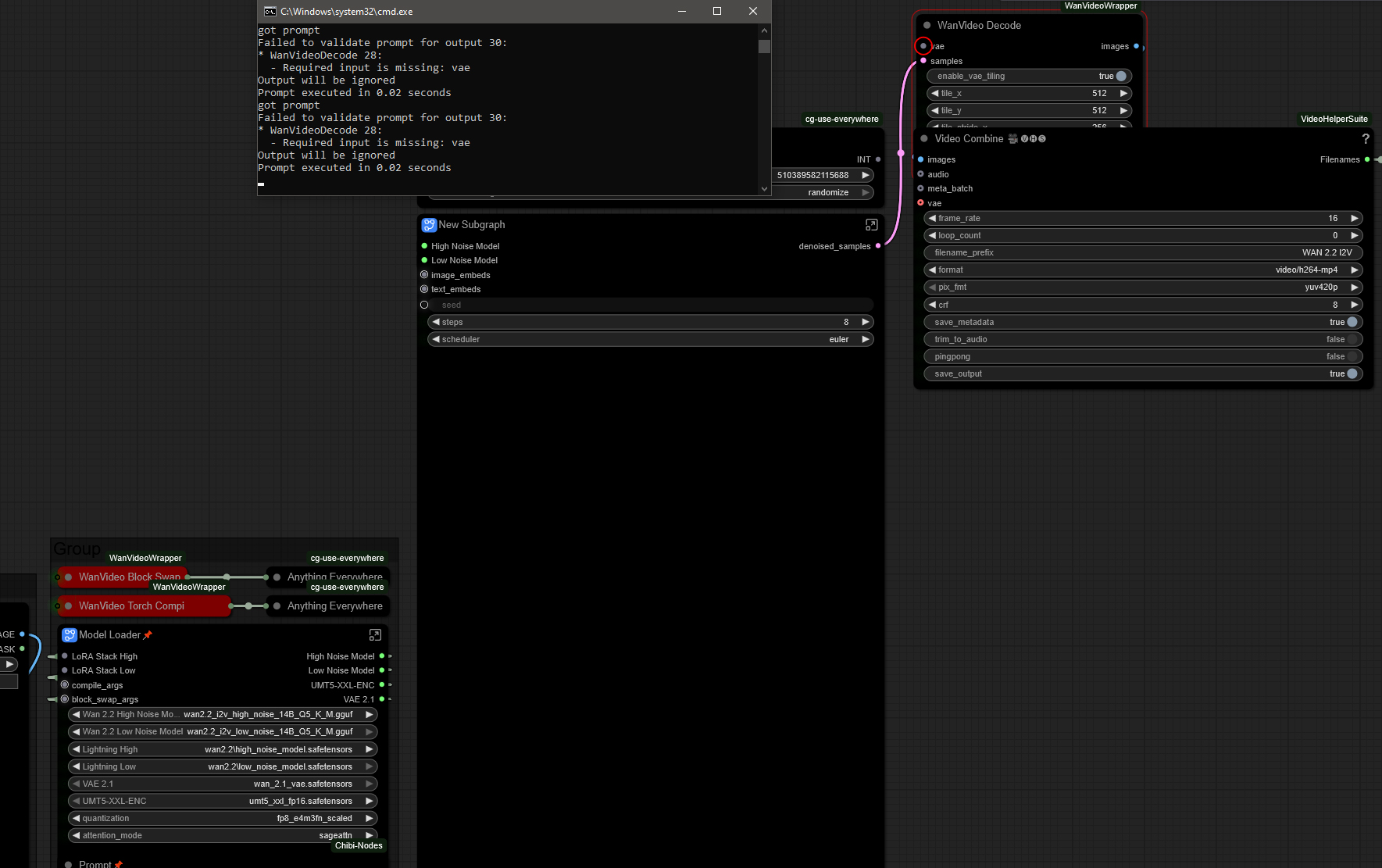Decrease the frame_rate value with left arrow

(x=932, y=218)
